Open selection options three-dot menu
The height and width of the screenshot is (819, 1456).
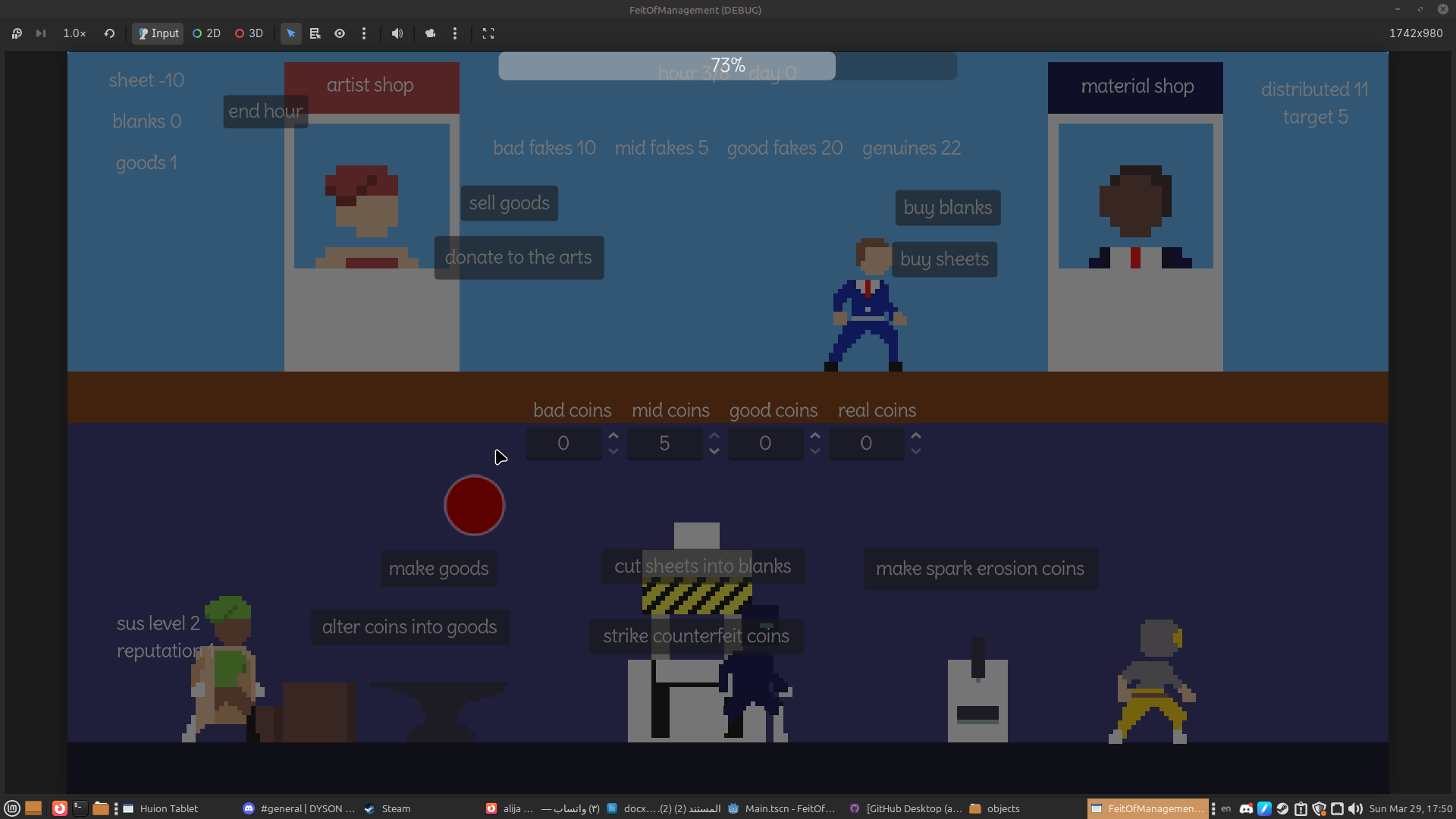pos(364,33)
